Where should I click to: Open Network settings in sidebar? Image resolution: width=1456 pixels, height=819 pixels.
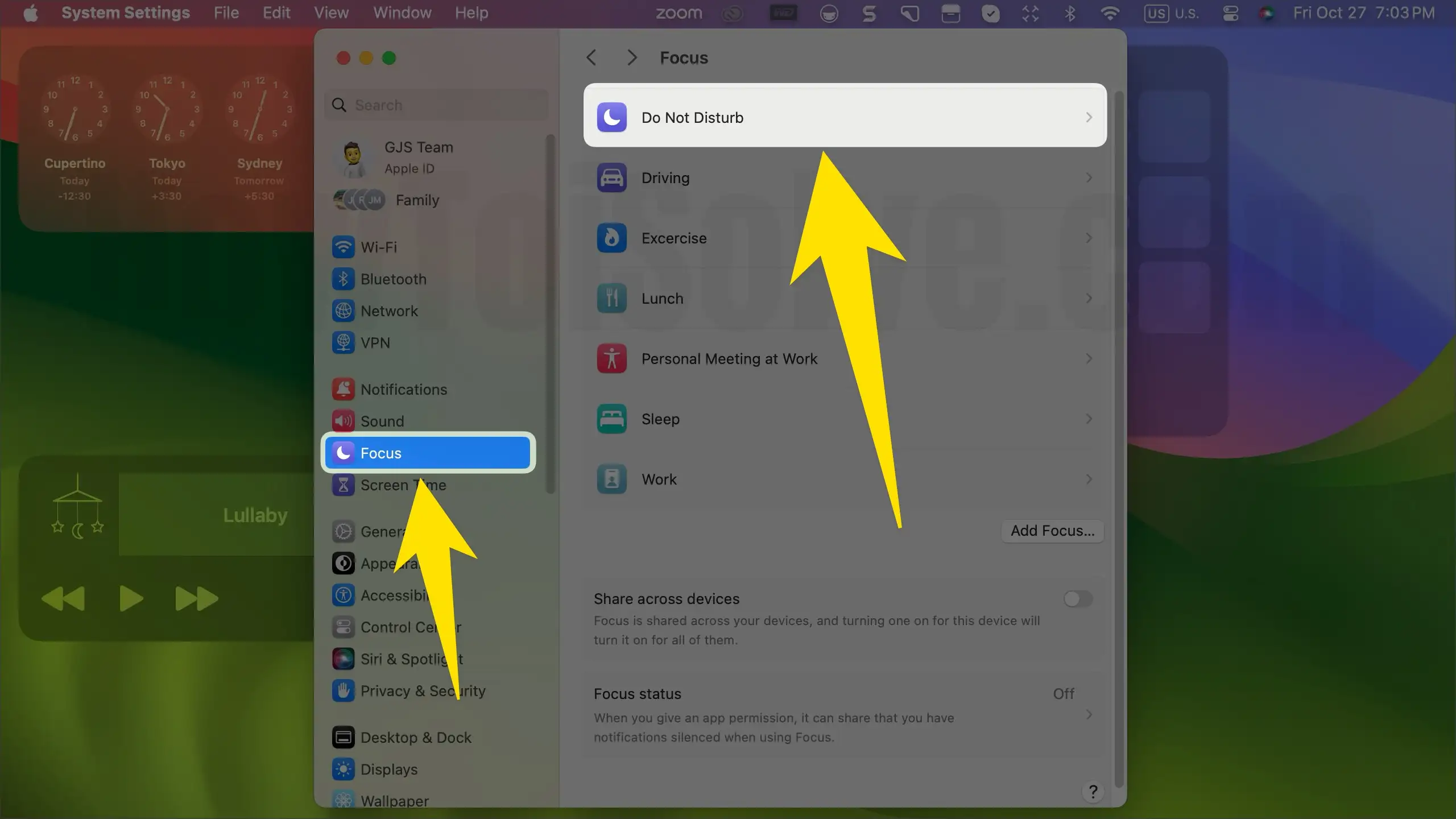pos(428,311)
